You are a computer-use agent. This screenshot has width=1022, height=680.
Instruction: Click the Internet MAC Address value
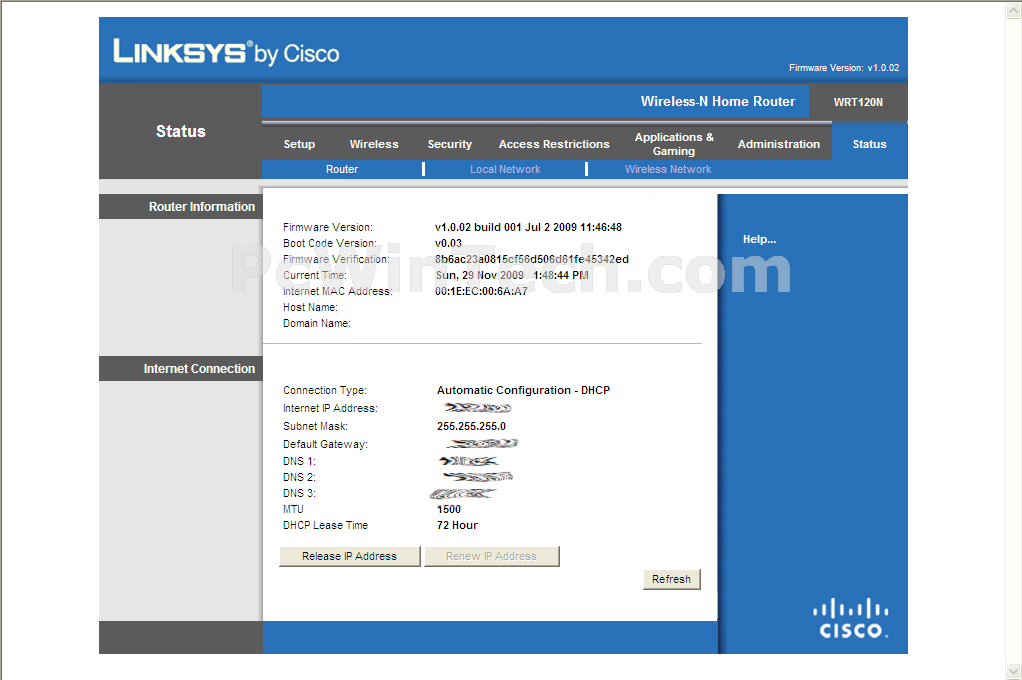481,291
